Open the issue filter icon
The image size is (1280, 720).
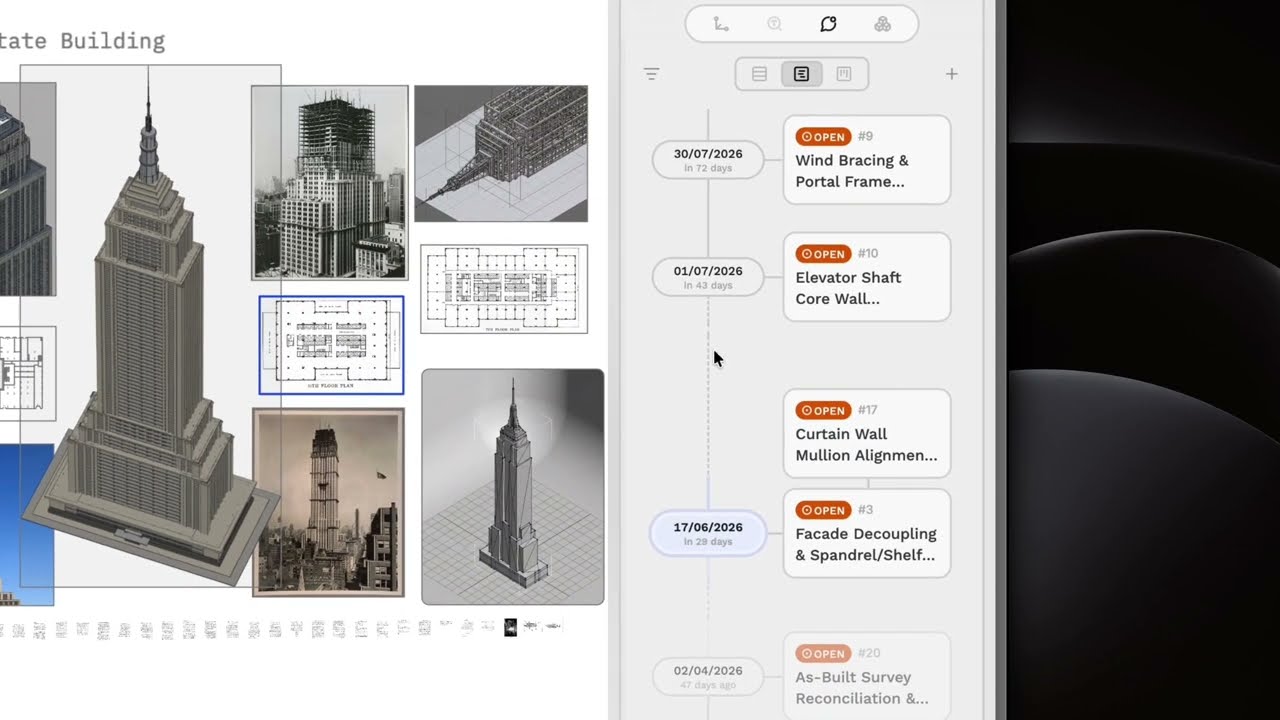[x=651, y=74]
